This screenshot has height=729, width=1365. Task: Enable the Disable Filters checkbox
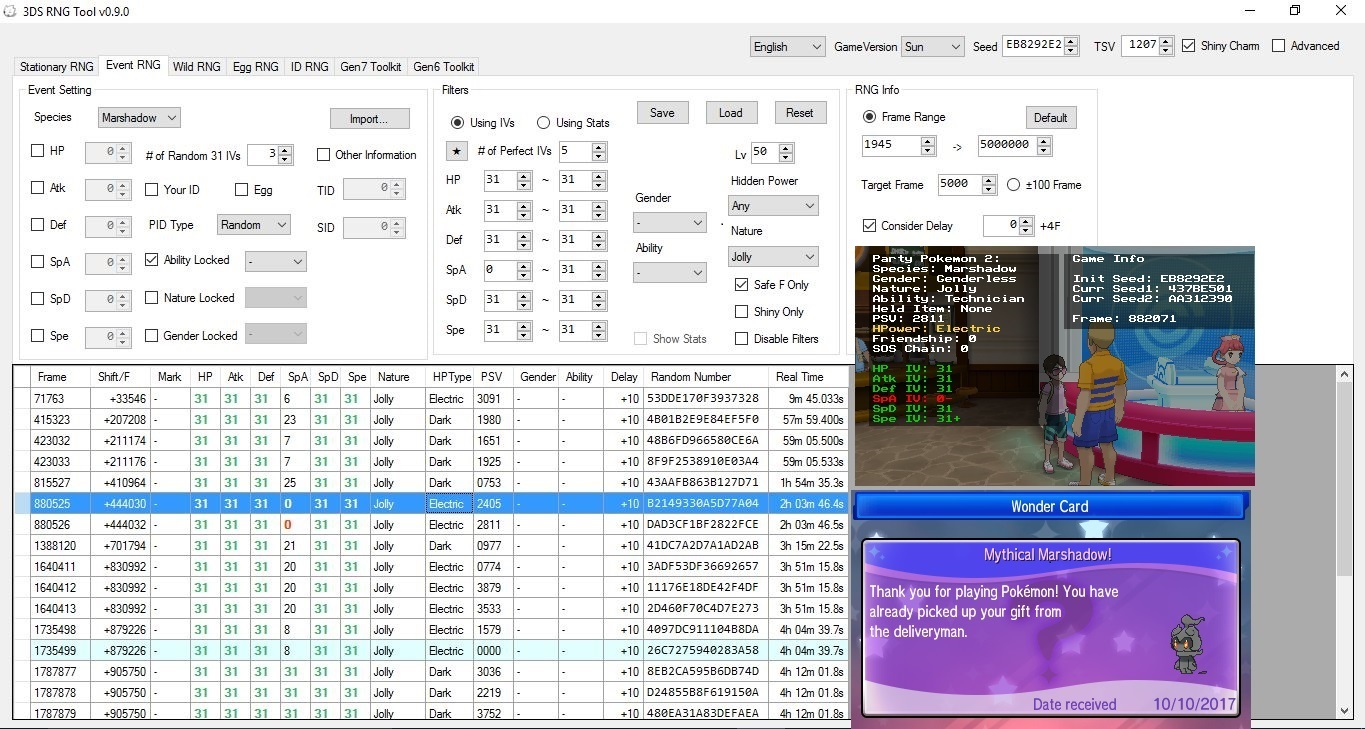741,338
